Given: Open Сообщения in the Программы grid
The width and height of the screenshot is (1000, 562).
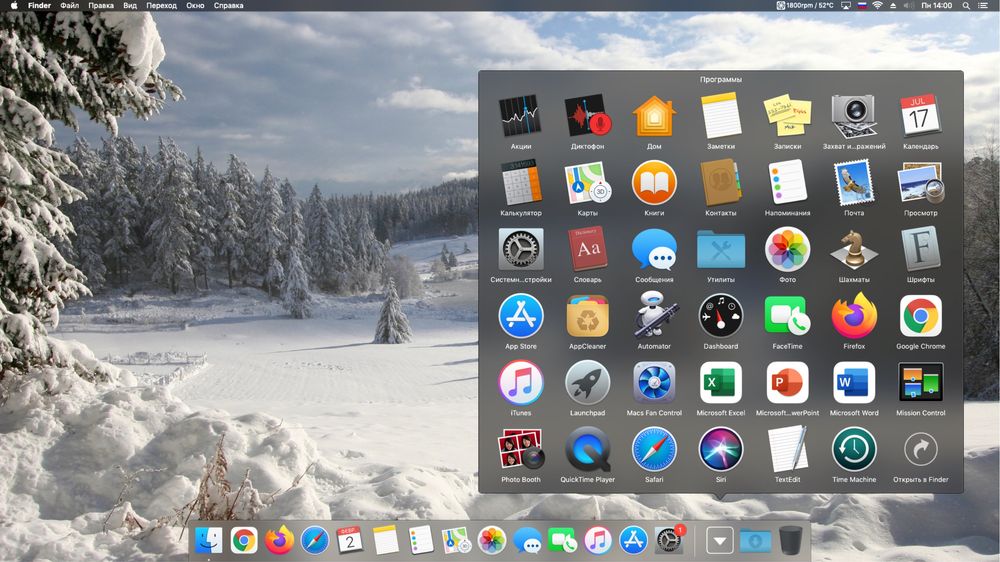Looking at the screenshot, I should [654, 249].
